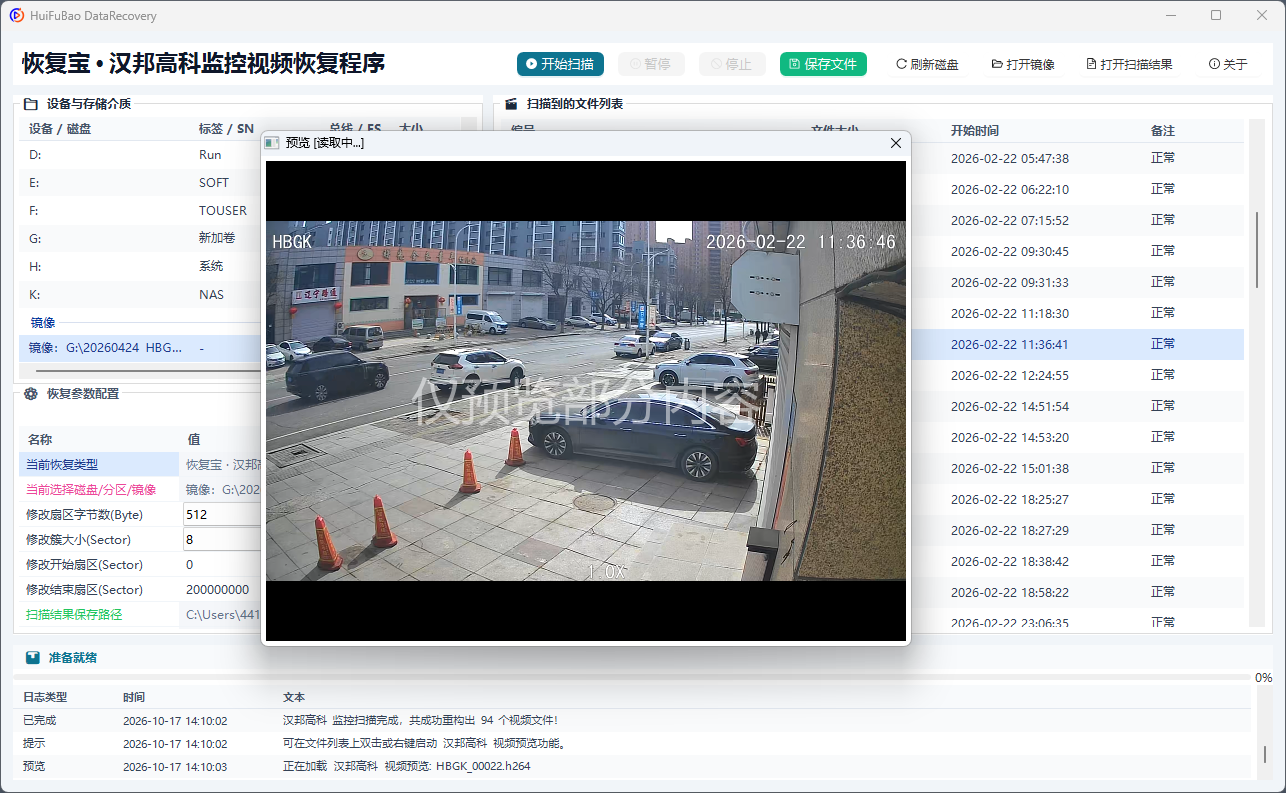Click the 准备就绪 status icon
The image size is (1286, 793).
point(33,658)
